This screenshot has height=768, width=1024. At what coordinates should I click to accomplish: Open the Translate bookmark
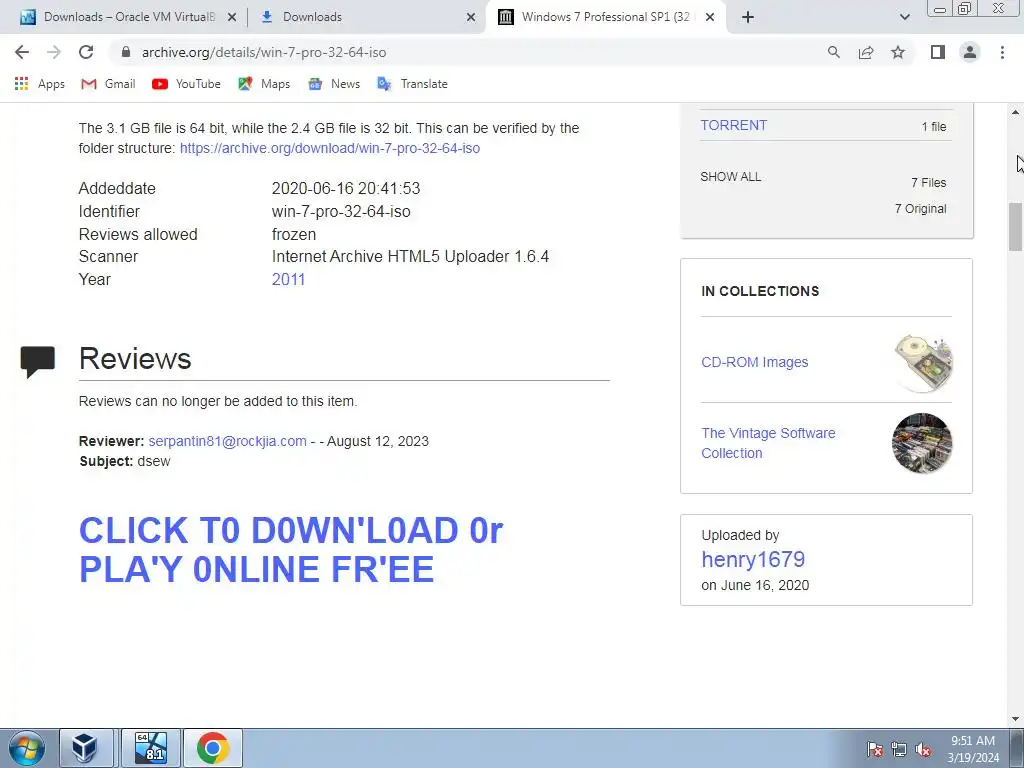point(412,84)
